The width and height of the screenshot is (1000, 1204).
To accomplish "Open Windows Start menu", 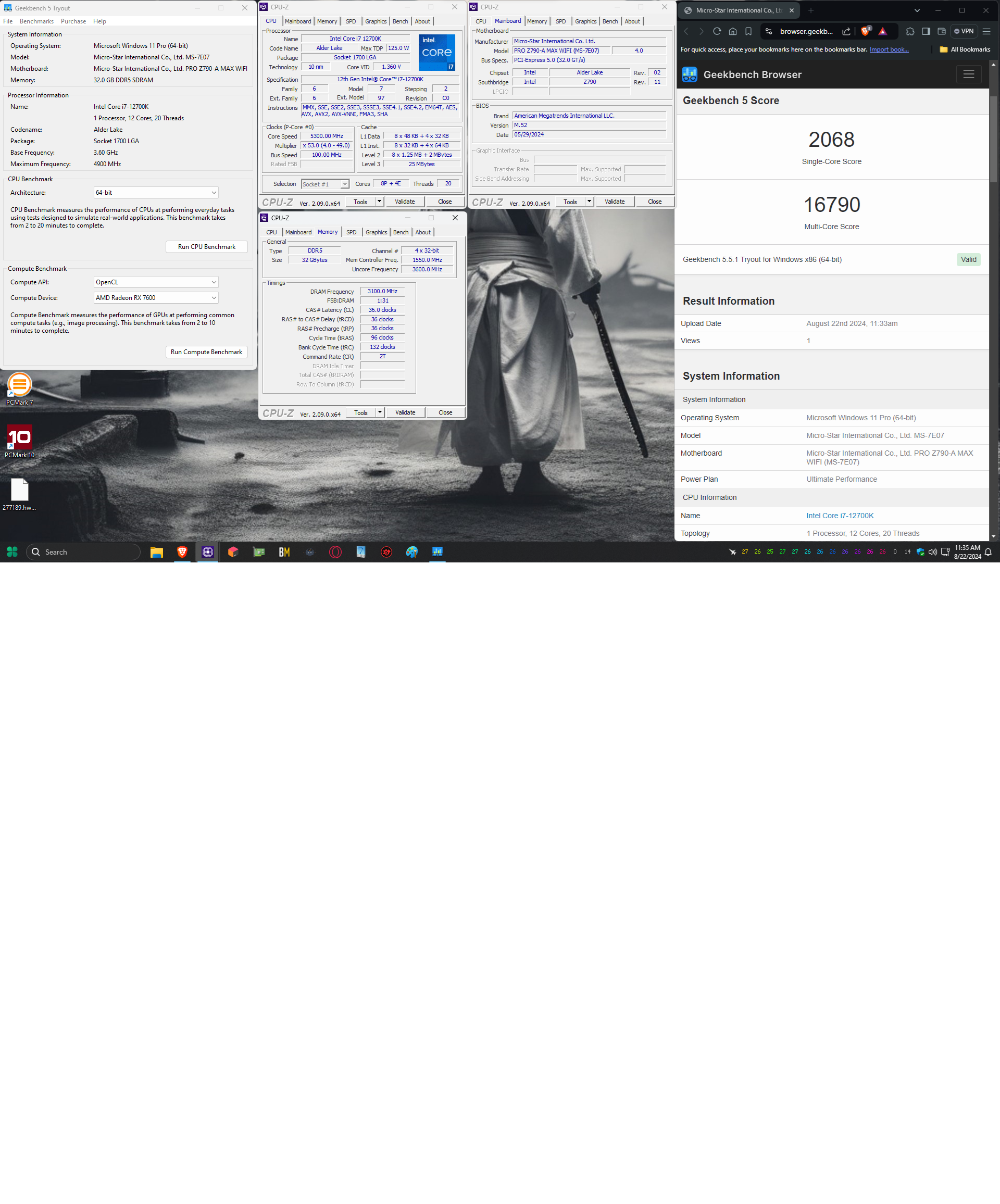I will pyautogui.click(x=12, y=551).
